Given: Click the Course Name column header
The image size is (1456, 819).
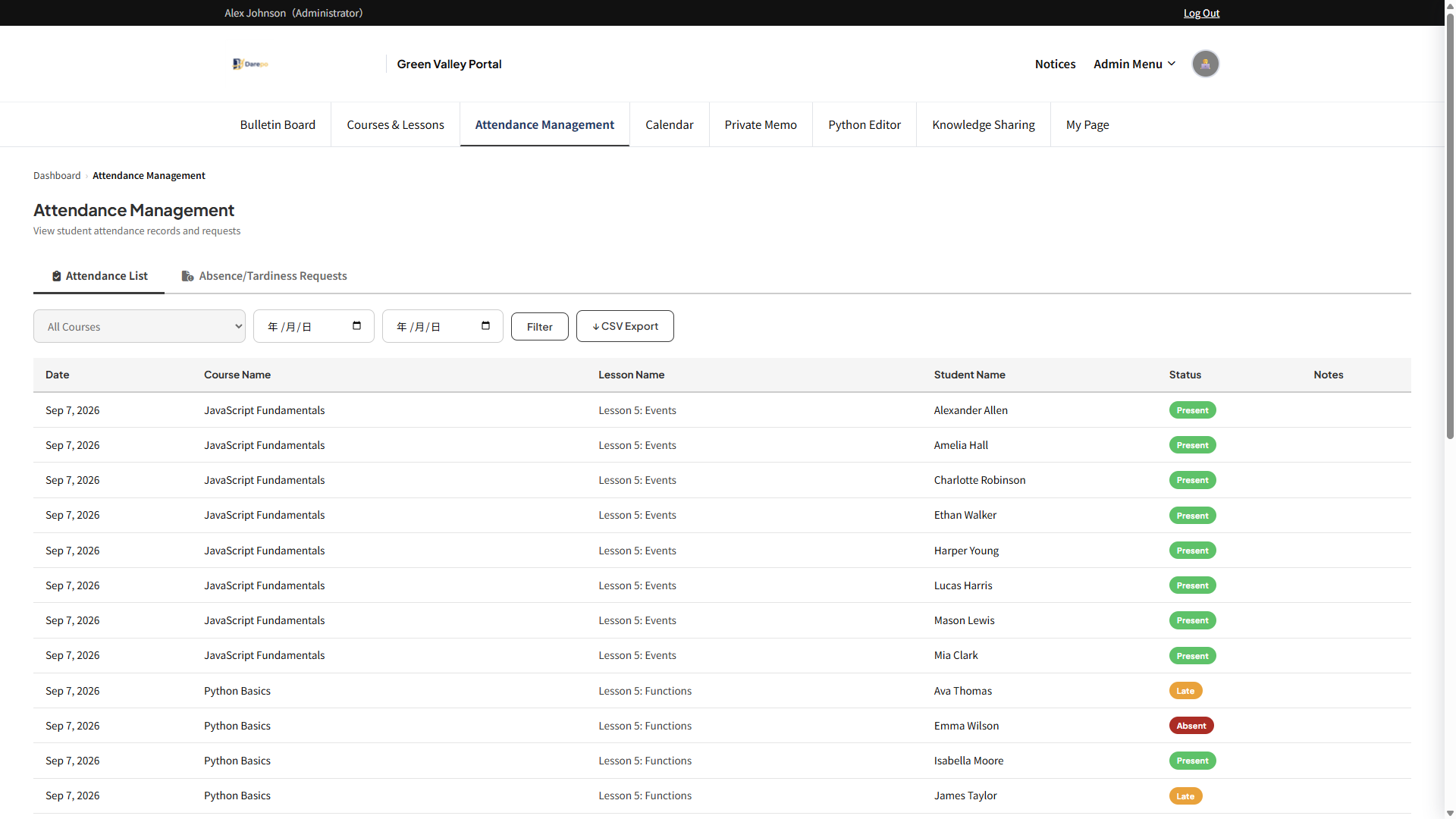Looking at the screenshot, I should (x=237, y=375).
